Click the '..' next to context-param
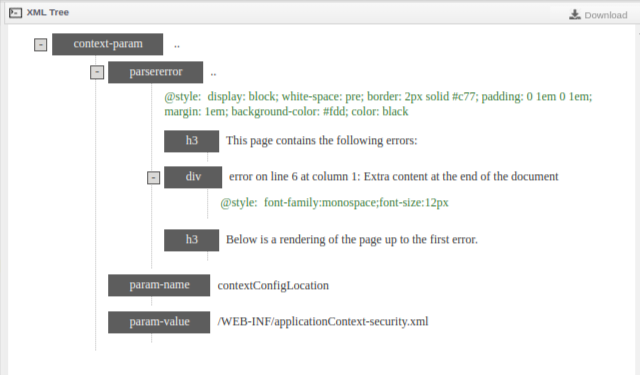This screenshot has width=640, height=375. pos(177,46)
